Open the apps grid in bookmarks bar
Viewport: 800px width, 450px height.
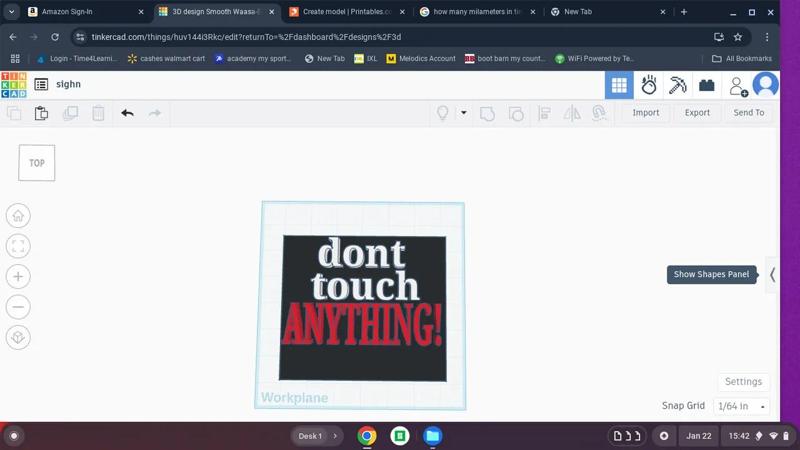pyautogui.click(x=15, y=59)
